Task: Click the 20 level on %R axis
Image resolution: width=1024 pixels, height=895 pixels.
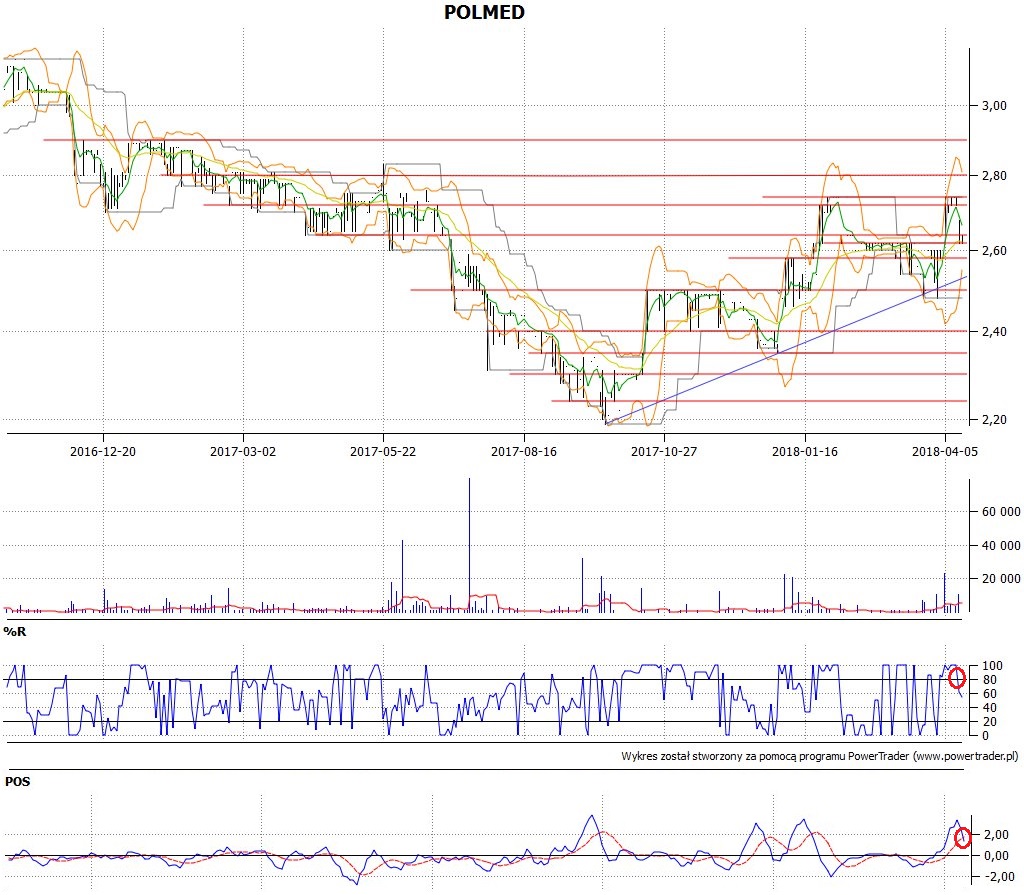Action: click(x=989, y=721)
